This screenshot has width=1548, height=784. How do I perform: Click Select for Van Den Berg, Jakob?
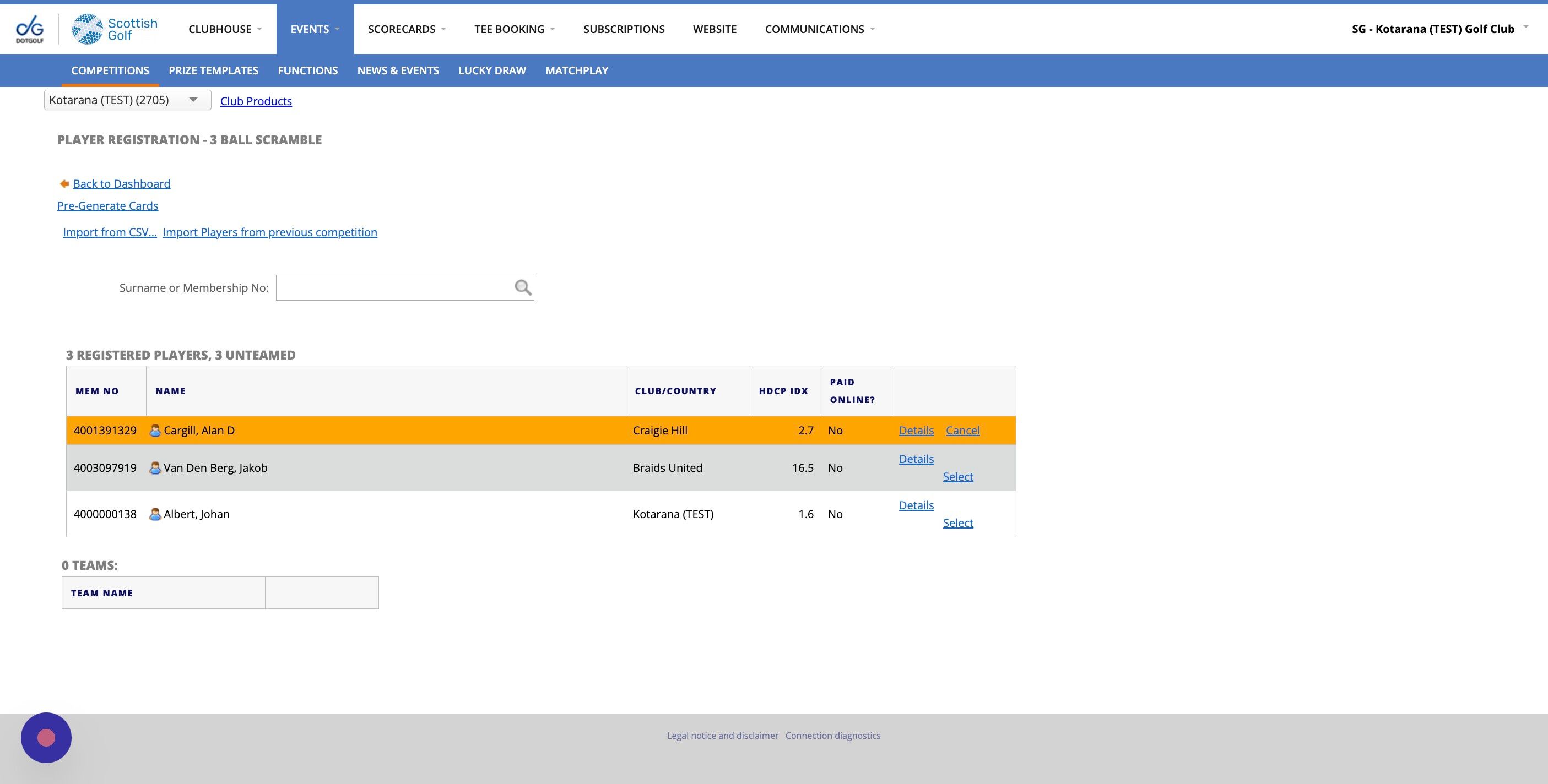tap(957, 476)
